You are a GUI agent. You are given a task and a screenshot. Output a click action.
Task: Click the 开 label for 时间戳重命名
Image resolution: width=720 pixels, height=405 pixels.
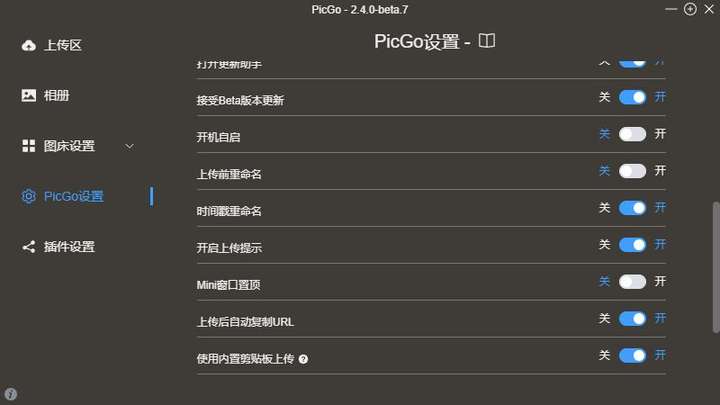click(x=660, y=208)
